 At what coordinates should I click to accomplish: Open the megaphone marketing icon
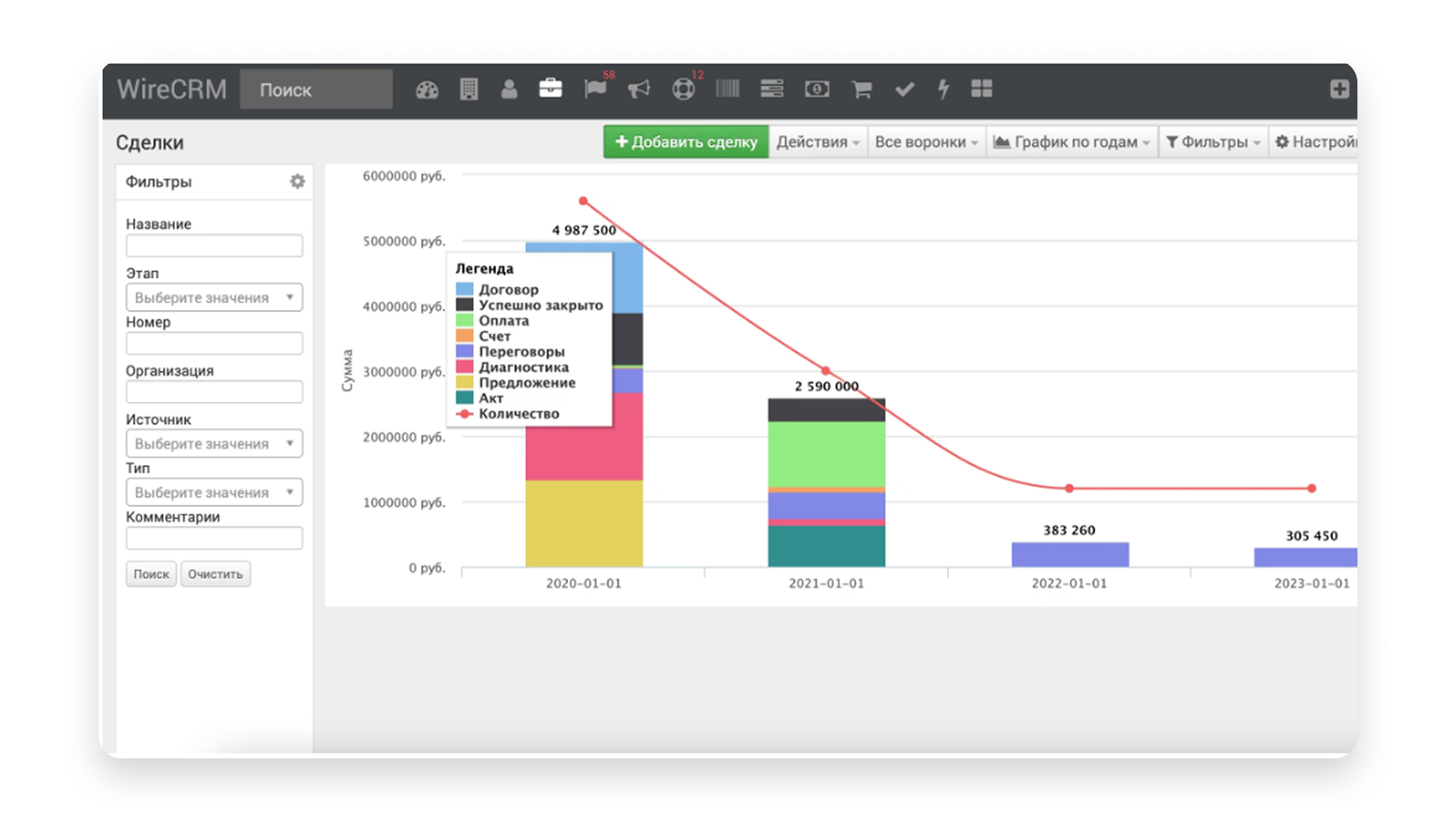click(x=639, y=89)
